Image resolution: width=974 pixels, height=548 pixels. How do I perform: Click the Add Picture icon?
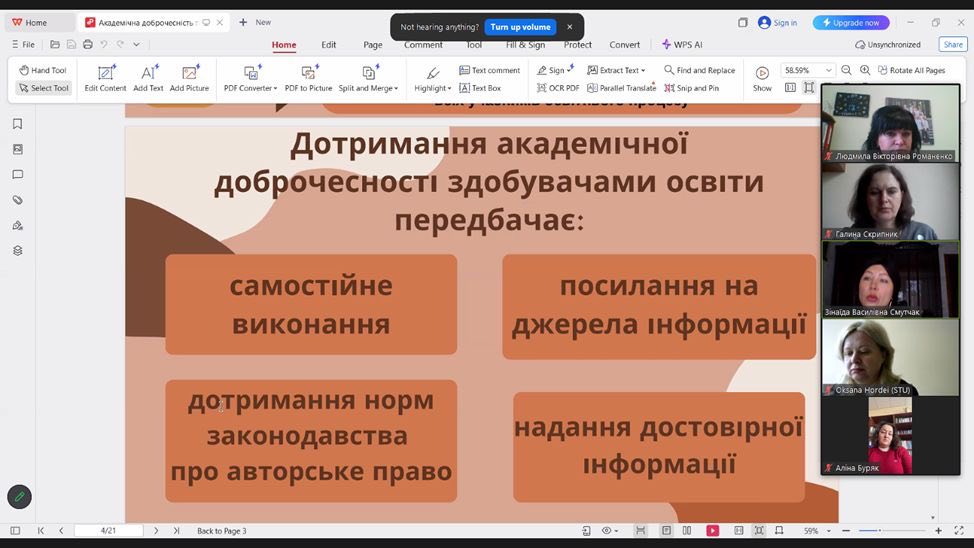pyautogui.click(x=189, y=73)
